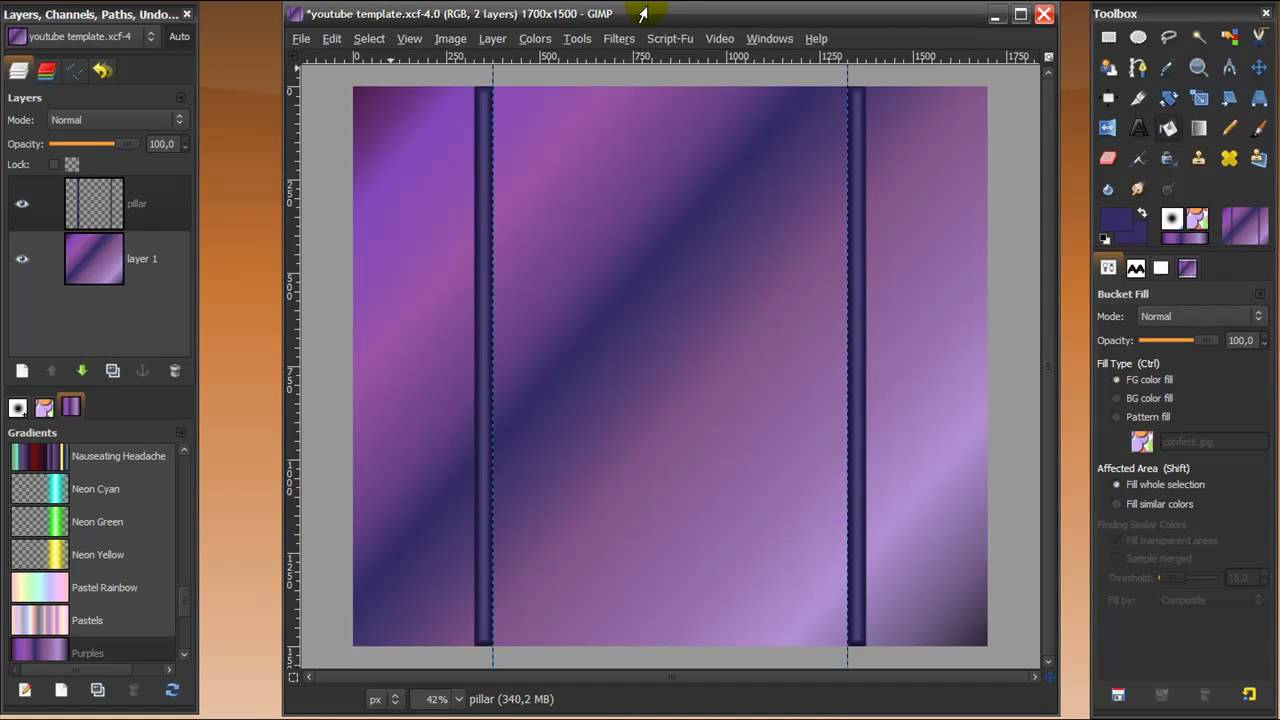Open the Filters menu
This screenshot has height=720, width=1280.
(619, 39)
